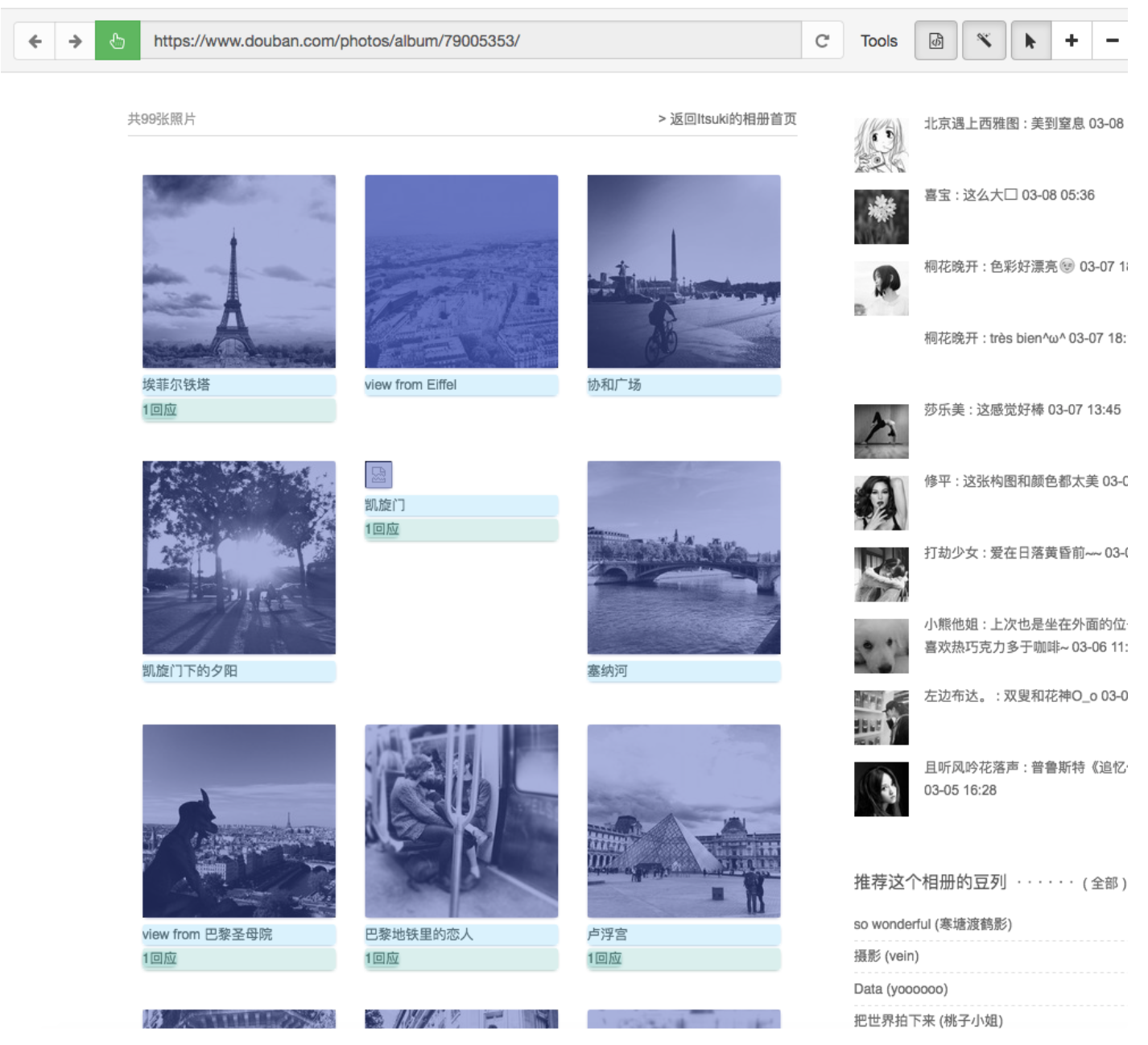Viewport: 1148px width, 1045px height.
Task: Go forward using the forward arrow
Action: (75, 41)
